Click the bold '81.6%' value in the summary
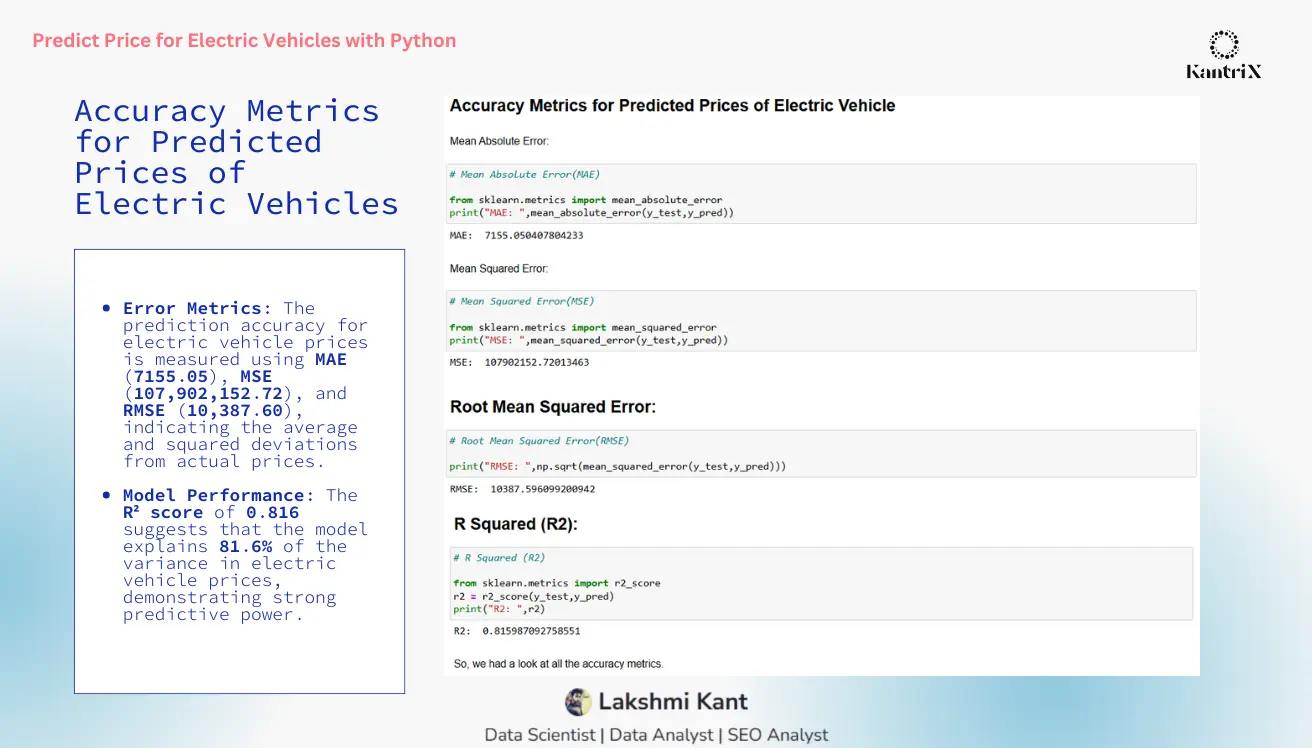 tap(246, 546)
